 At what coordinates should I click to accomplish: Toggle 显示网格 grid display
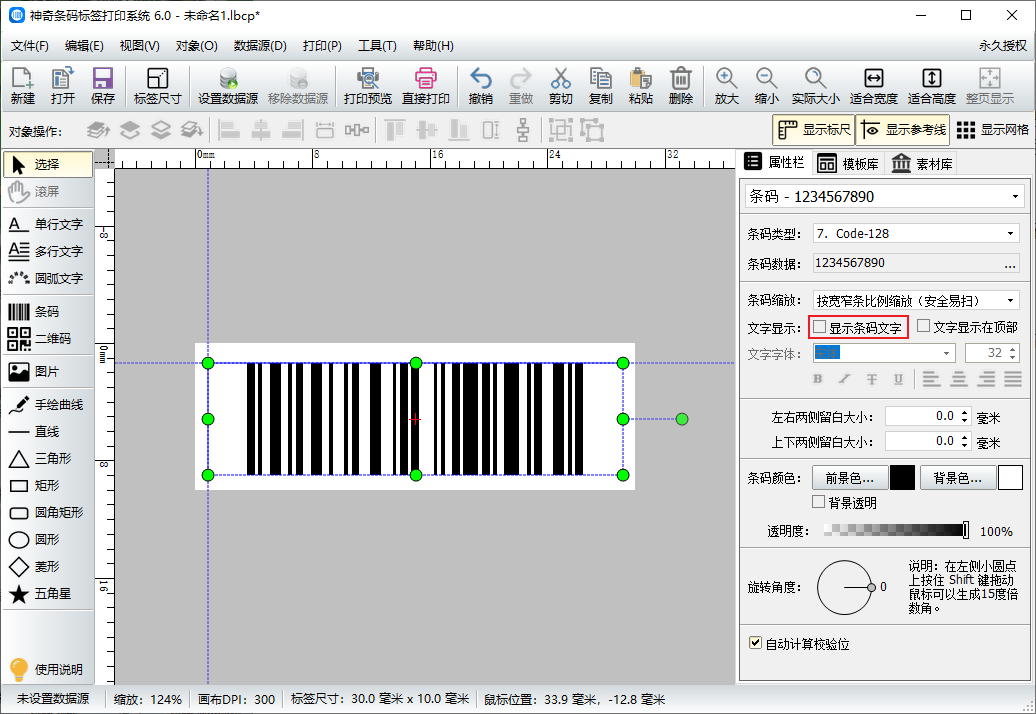992,130
